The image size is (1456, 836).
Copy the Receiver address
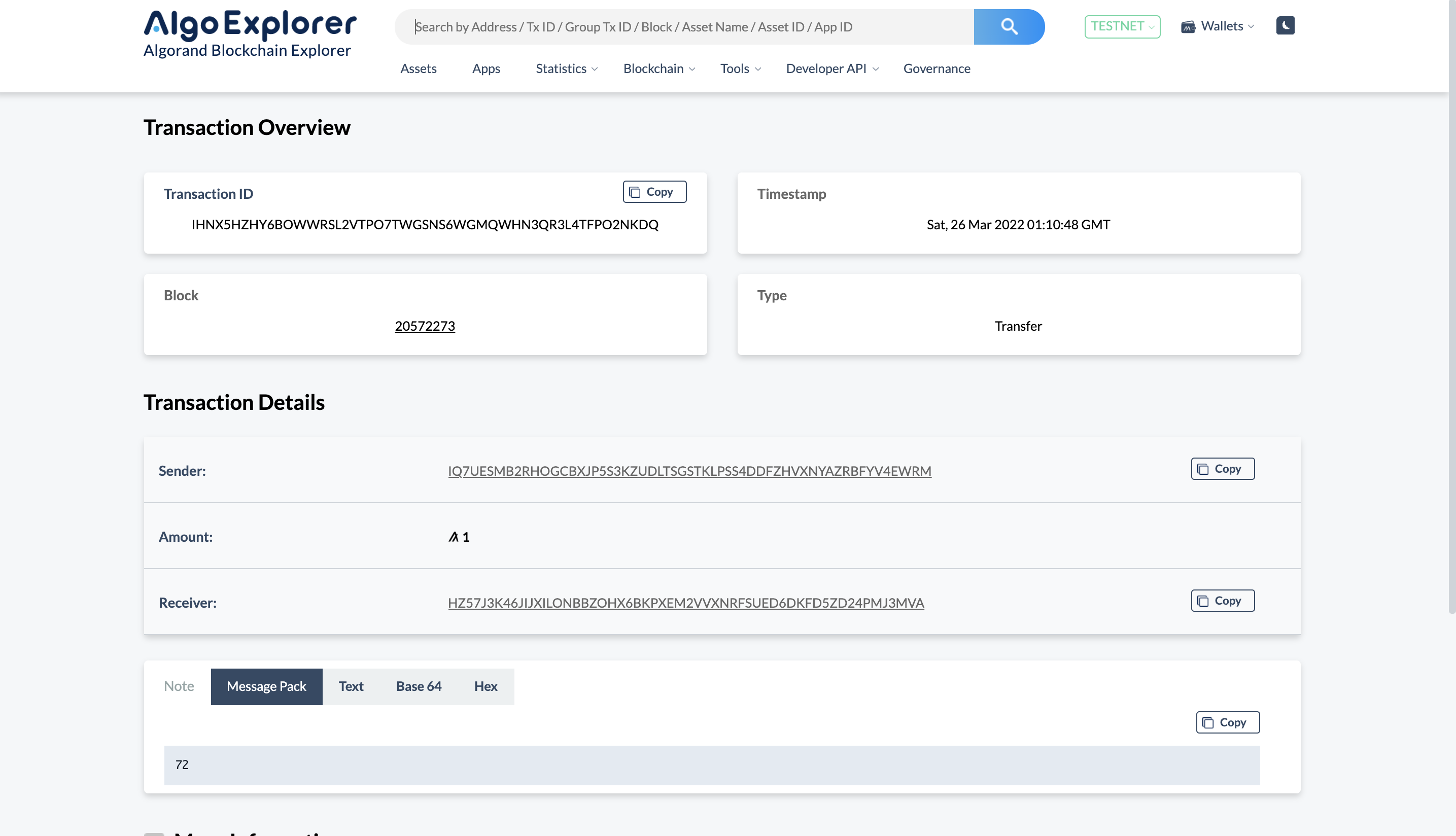[1222, 601]
